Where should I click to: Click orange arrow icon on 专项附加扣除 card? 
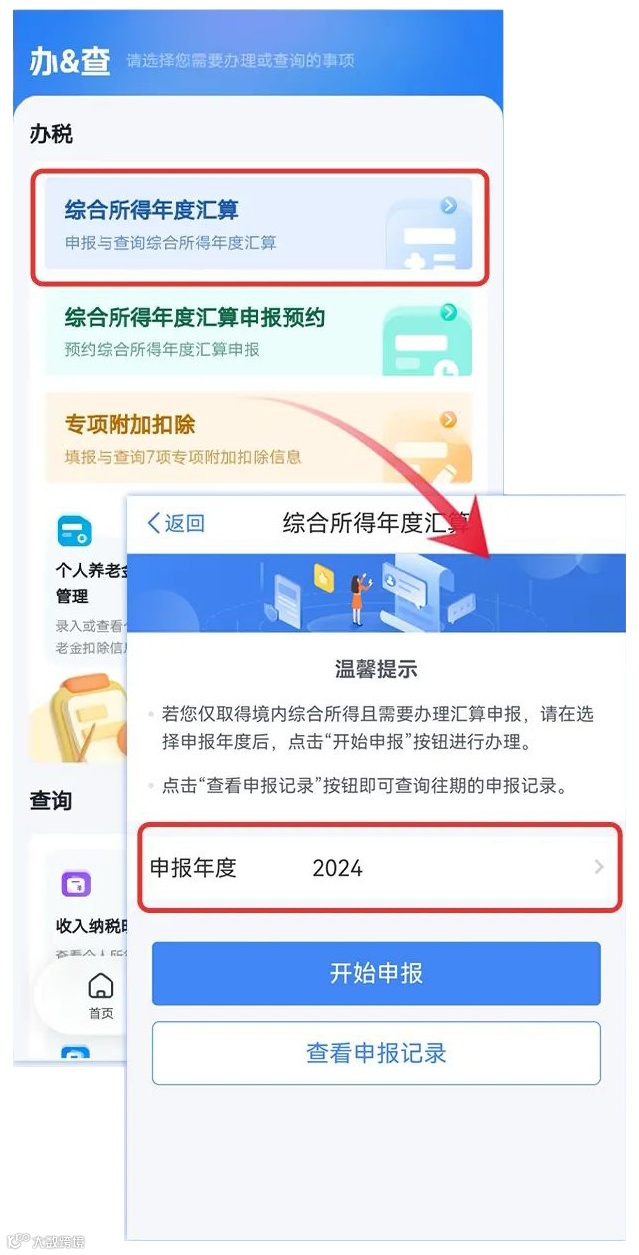(x=449, y=419)
